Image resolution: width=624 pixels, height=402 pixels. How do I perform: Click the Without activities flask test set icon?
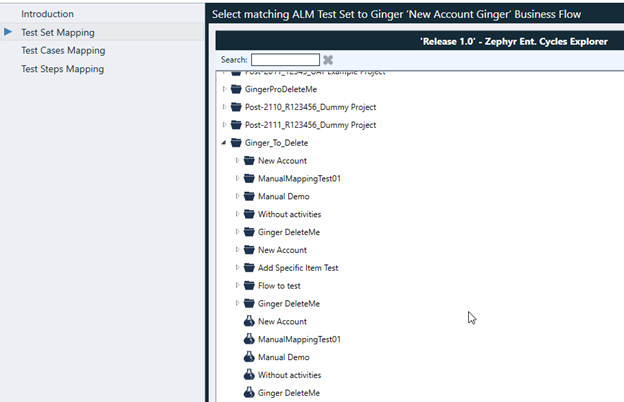(249, 375)
